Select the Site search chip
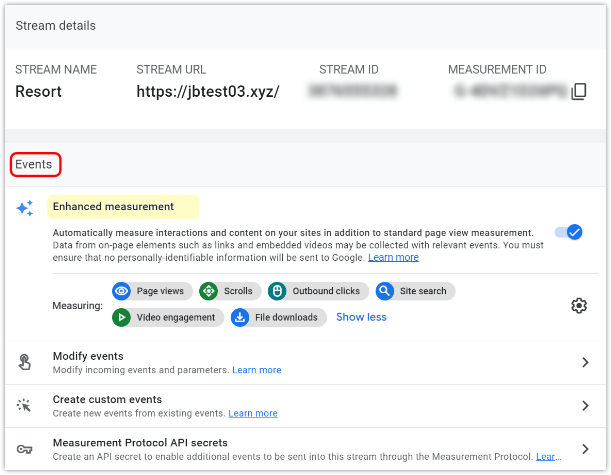Viewport: 611px width, 475px height. pos(414,291)
